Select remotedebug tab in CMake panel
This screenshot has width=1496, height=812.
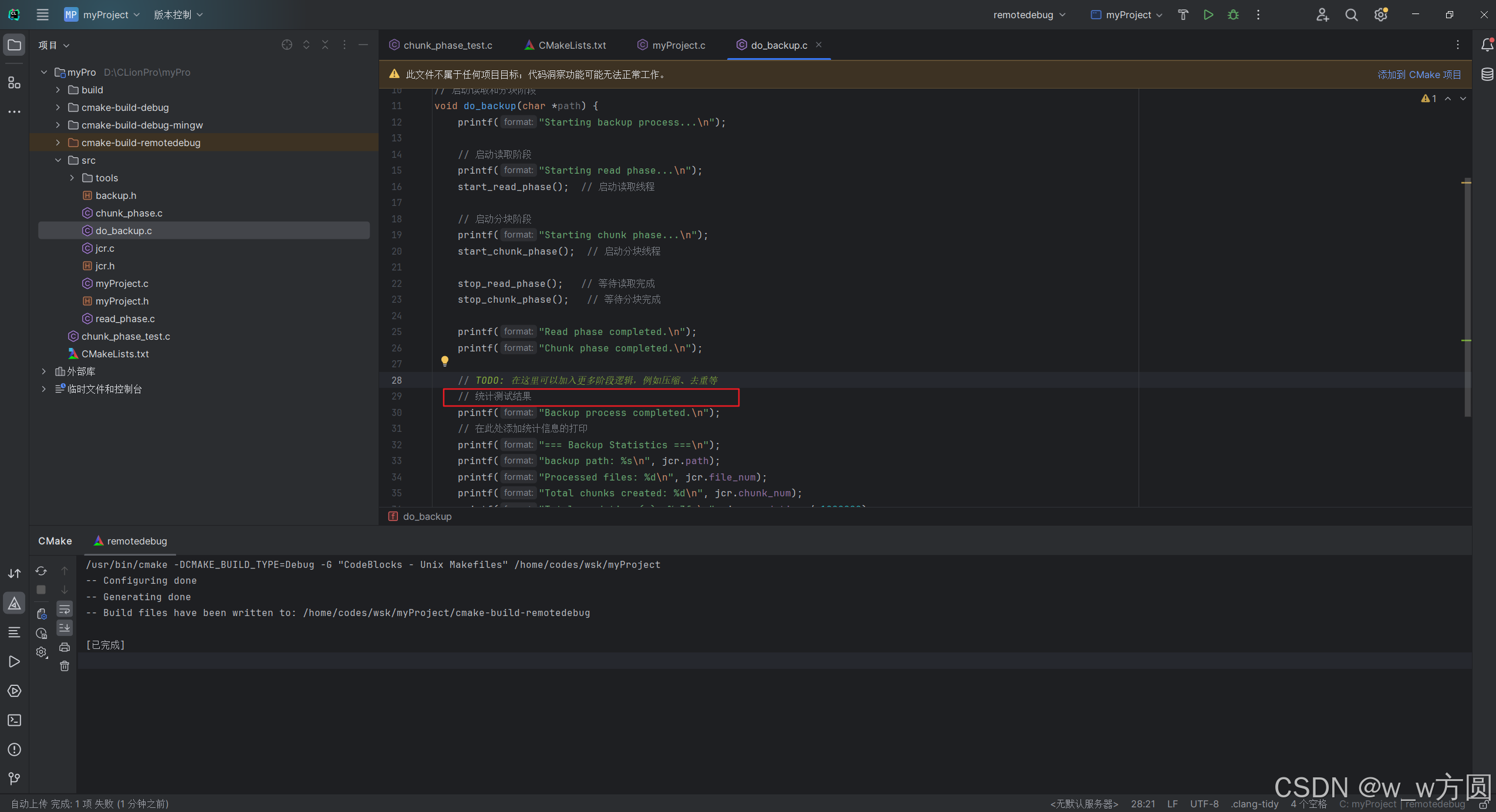[130, 541]
